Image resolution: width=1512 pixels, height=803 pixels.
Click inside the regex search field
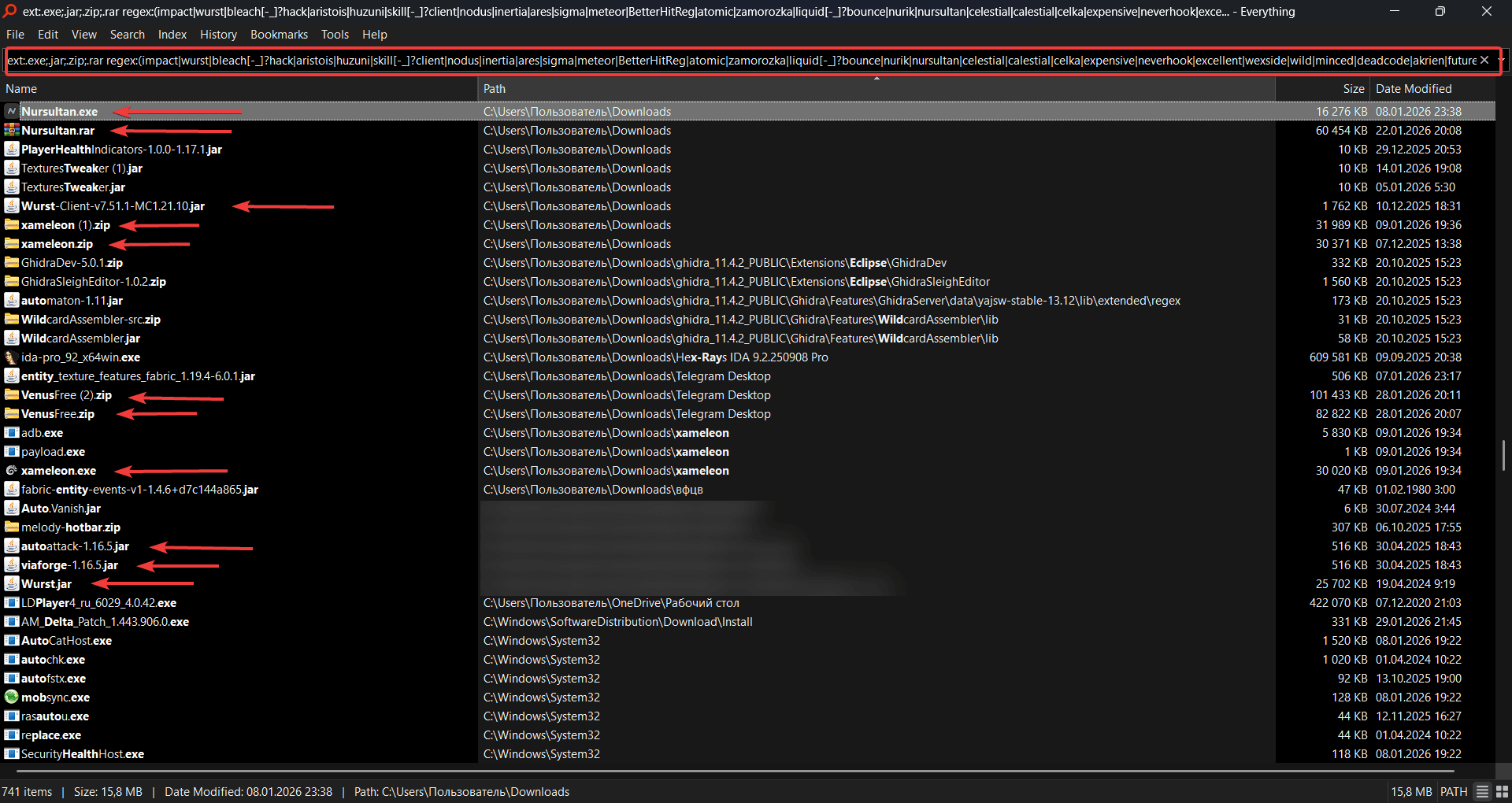pyautogui.click(x=709, y=61)
